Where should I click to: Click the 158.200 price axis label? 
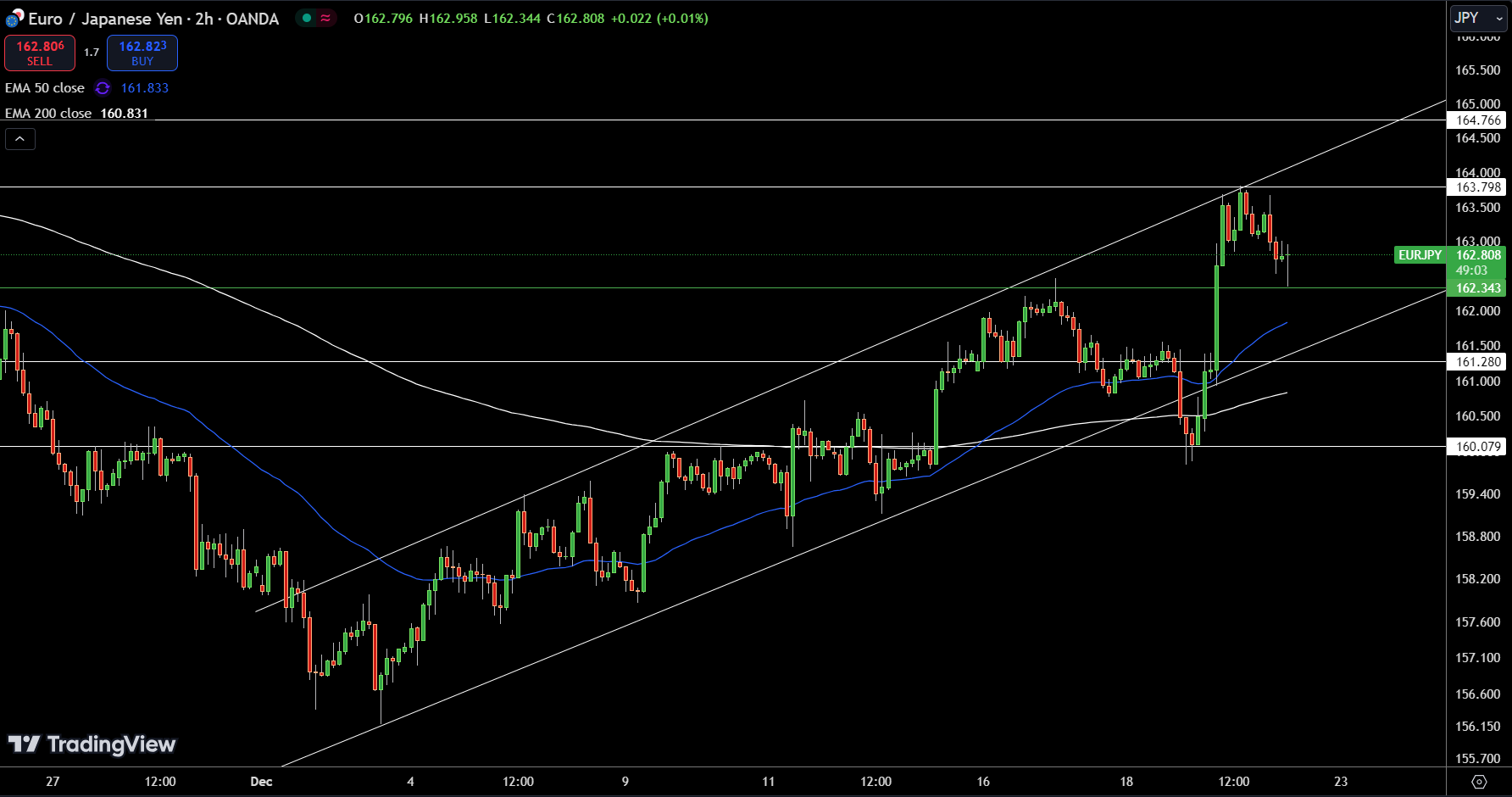[x=1478, y=579]
